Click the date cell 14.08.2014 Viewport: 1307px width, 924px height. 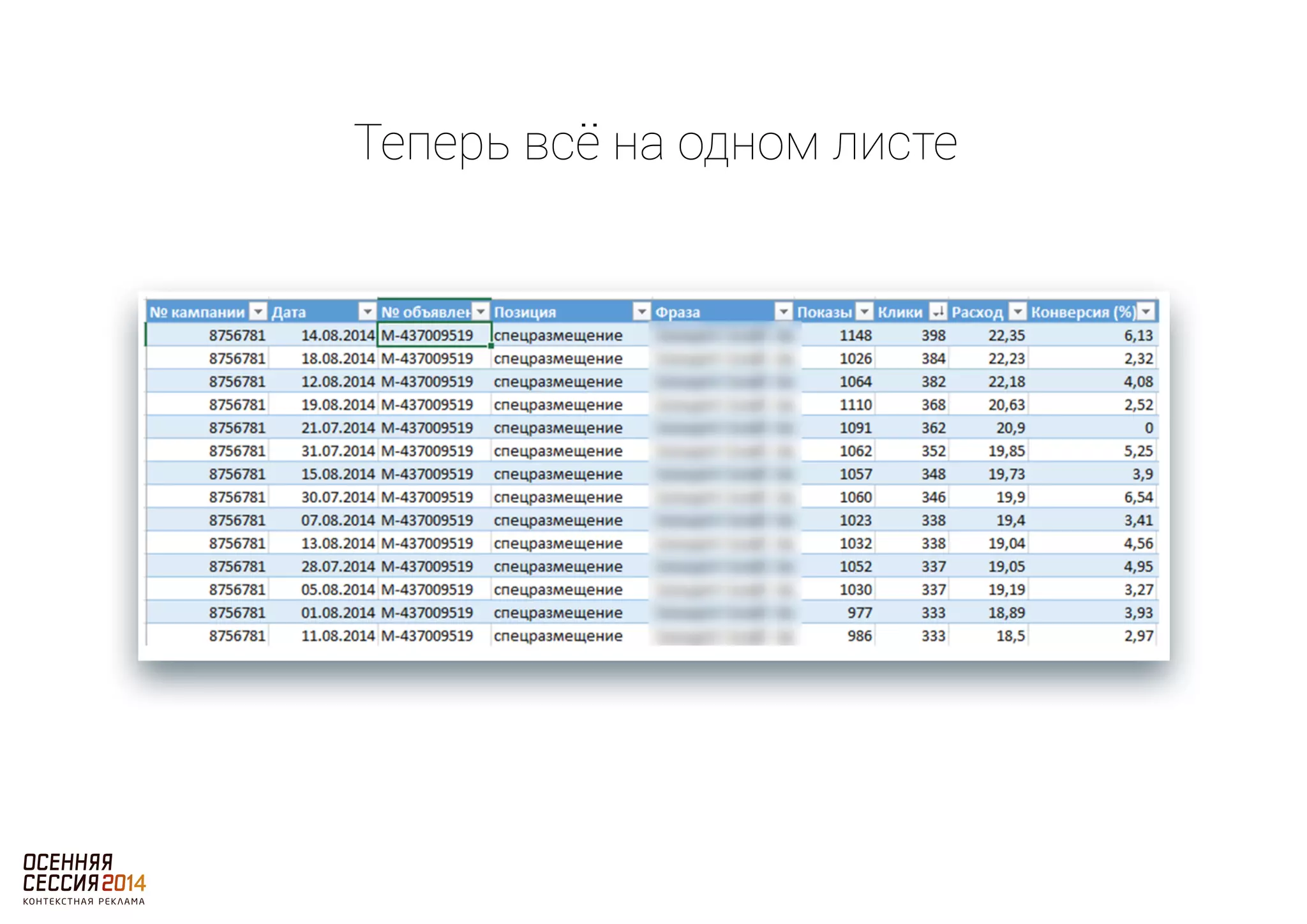tap(323, 335)
